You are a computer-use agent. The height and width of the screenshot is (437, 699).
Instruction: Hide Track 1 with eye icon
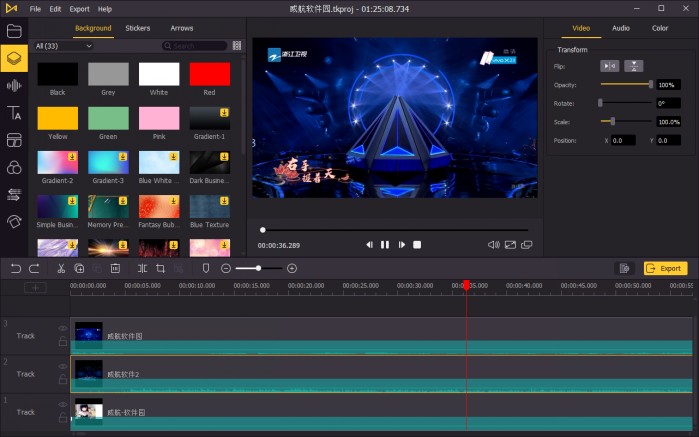tap(63, 404)
